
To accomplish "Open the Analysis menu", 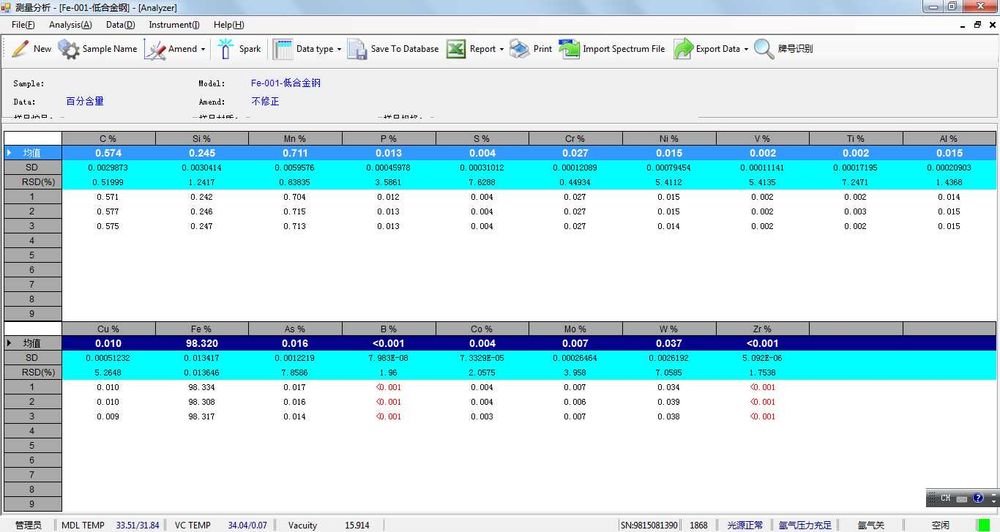I will (70, 24).
